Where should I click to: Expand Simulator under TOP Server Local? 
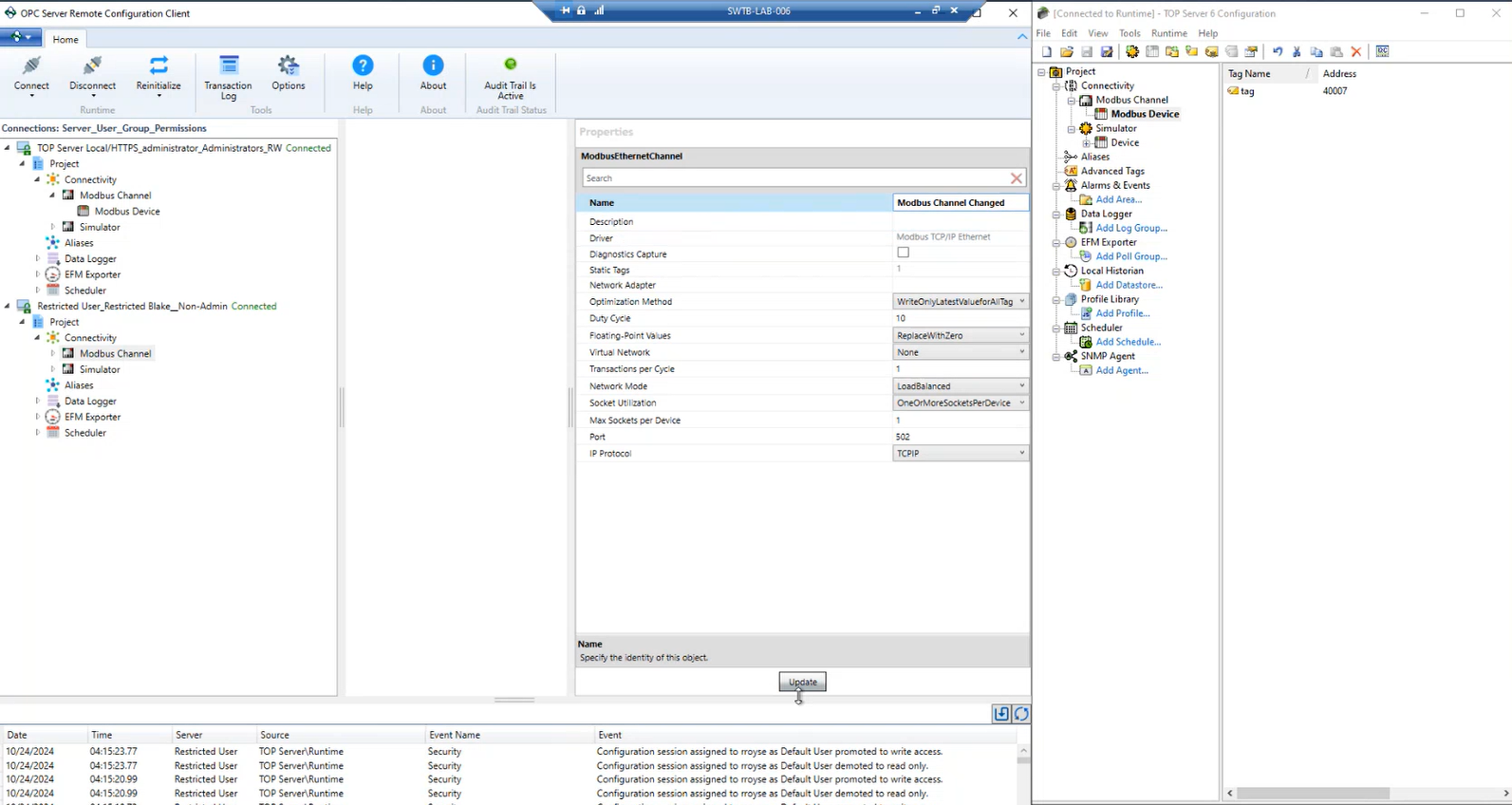tap(53, 227)
